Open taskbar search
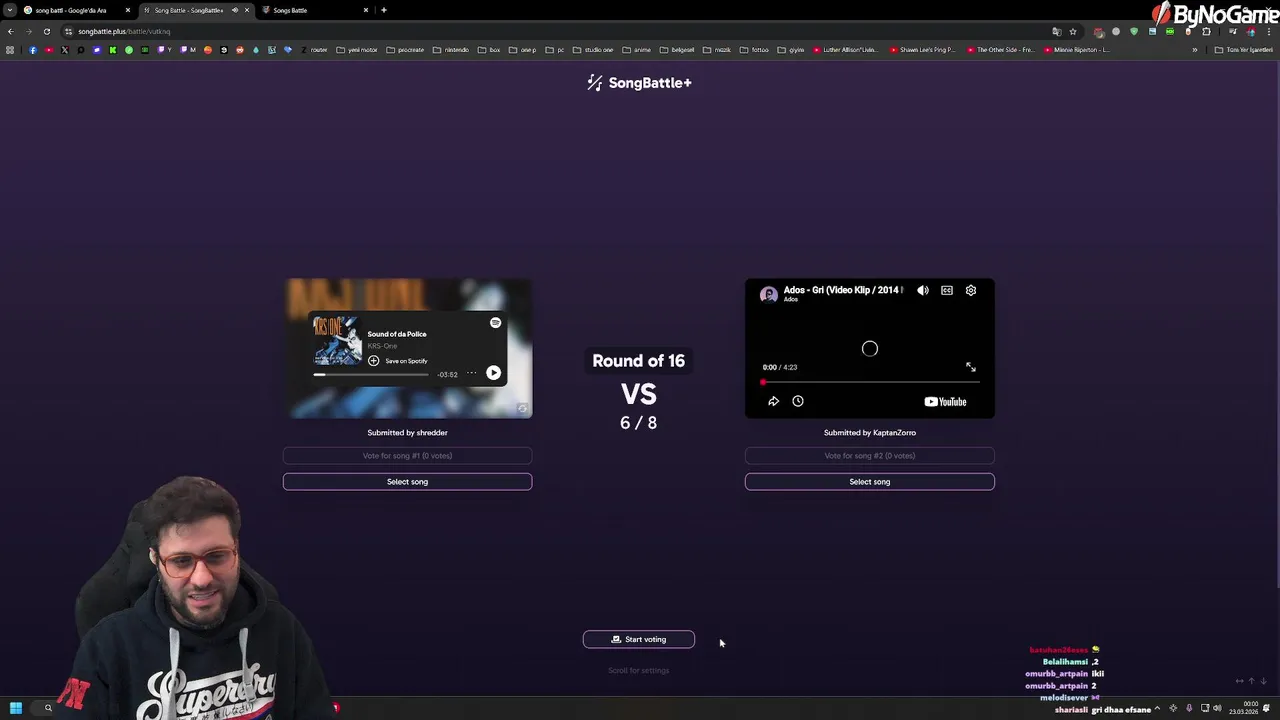The height and width of the screenshot is (720, 1280). pos(47,708)
